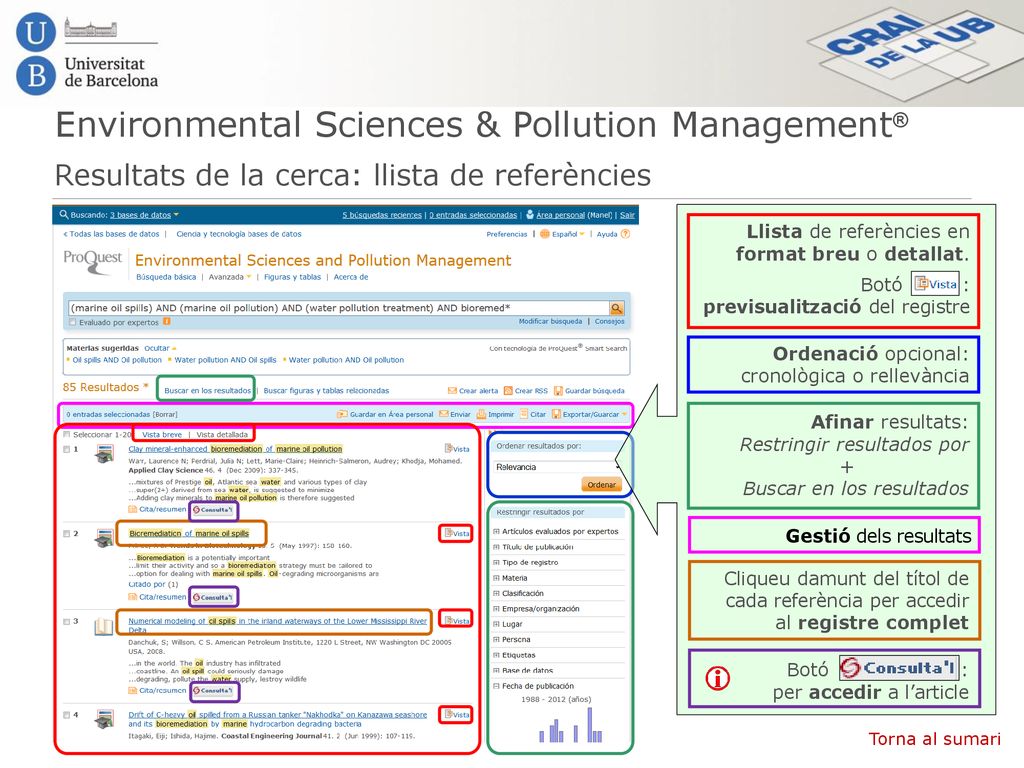
Task: Open the 3 bases de datos dropdown
Action: (144, 215)
